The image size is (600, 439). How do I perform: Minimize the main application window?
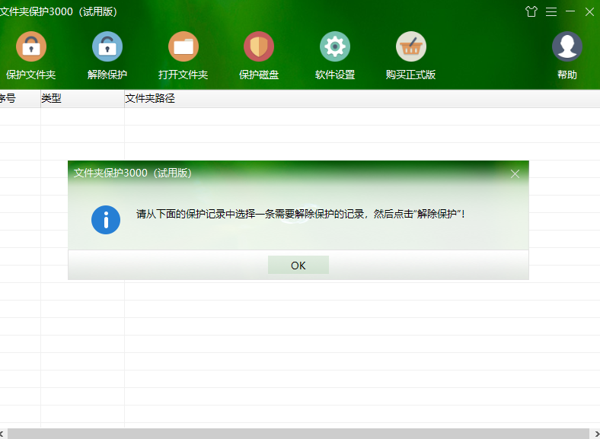tap(567, 12)
